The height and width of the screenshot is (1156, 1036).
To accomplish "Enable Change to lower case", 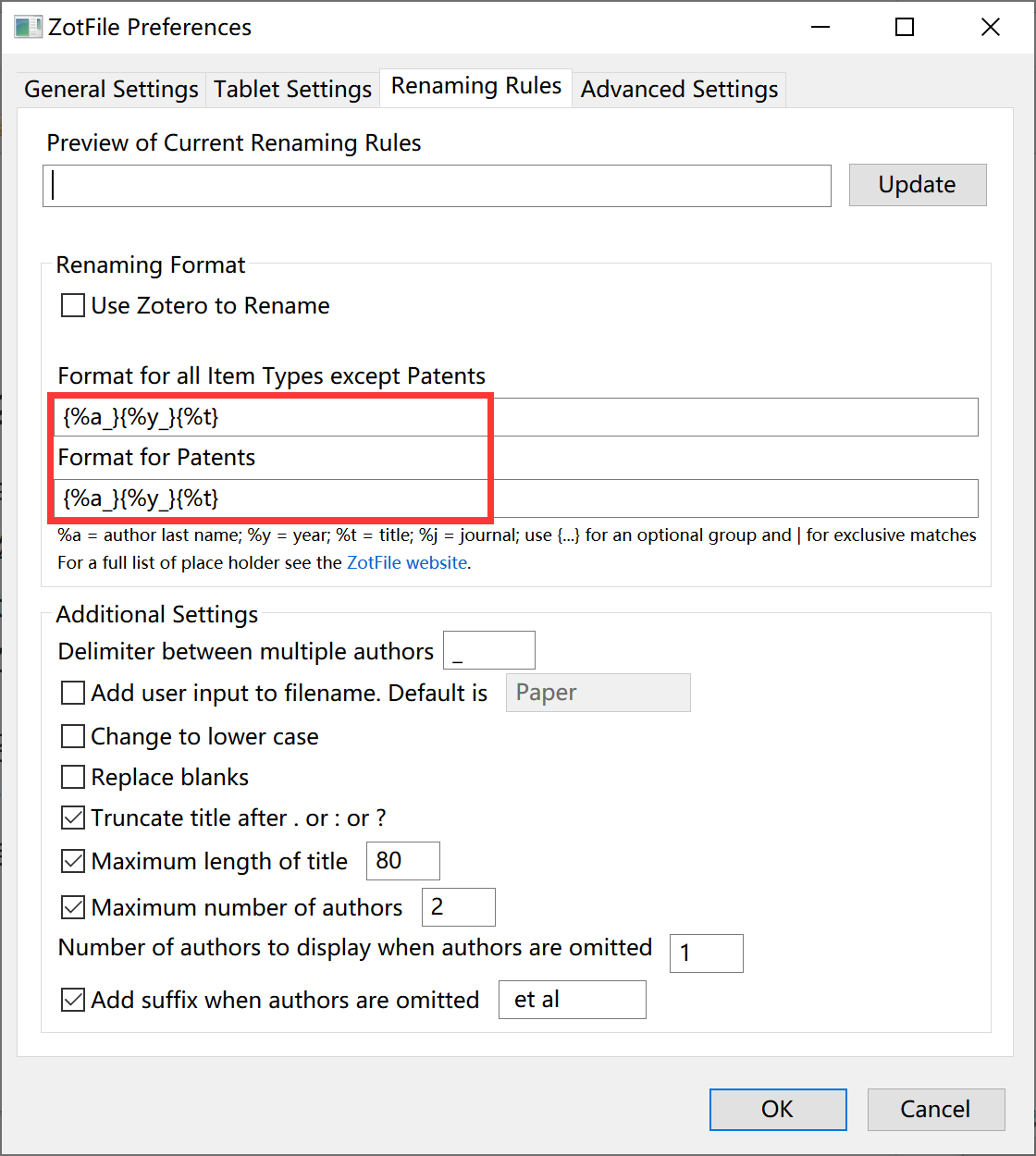I will click(x=73, y=736).
